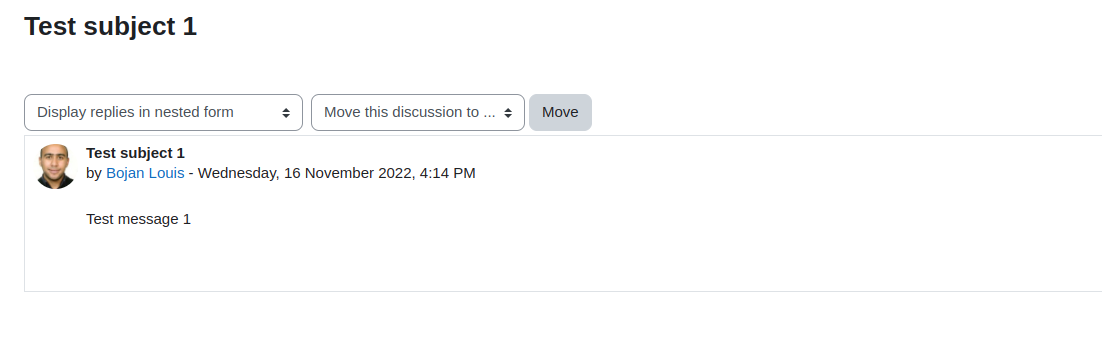Open the Display replies in nested form dropdown
The width and height of the screenshot is (1102, 360).
[163, 112]
